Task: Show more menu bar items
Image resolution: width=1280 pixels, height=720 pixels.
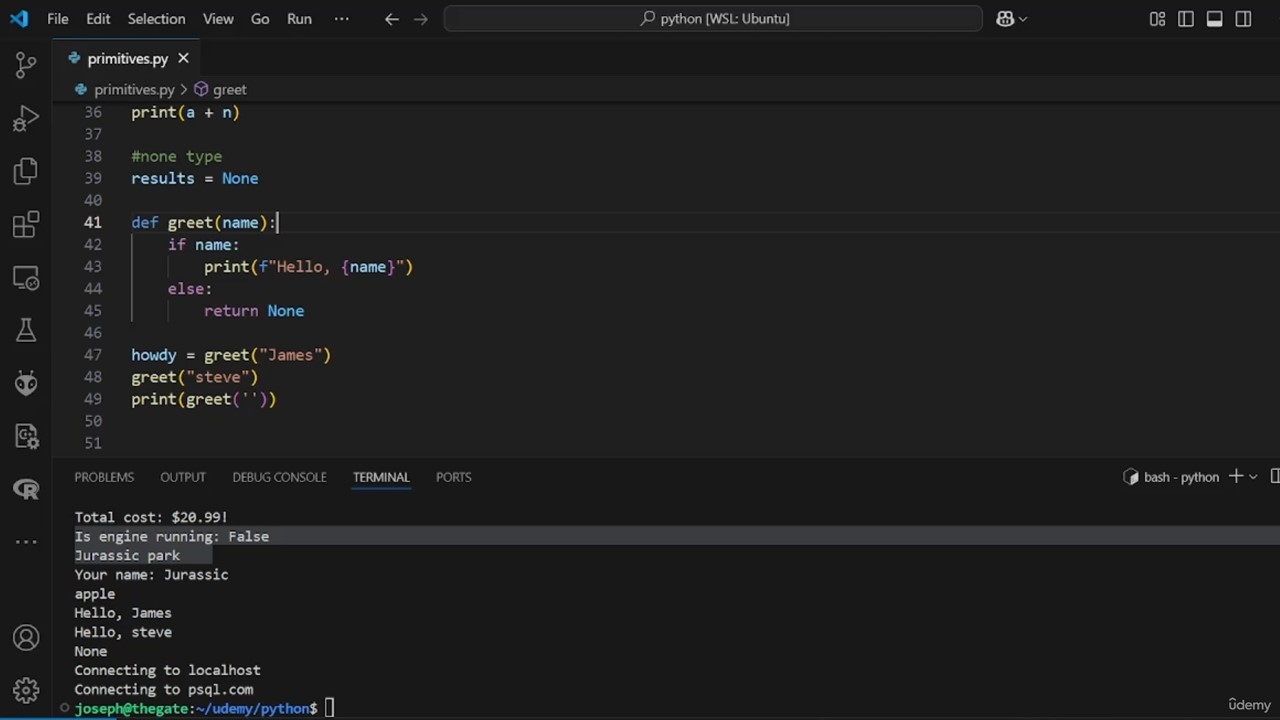Action: (342, 18)
